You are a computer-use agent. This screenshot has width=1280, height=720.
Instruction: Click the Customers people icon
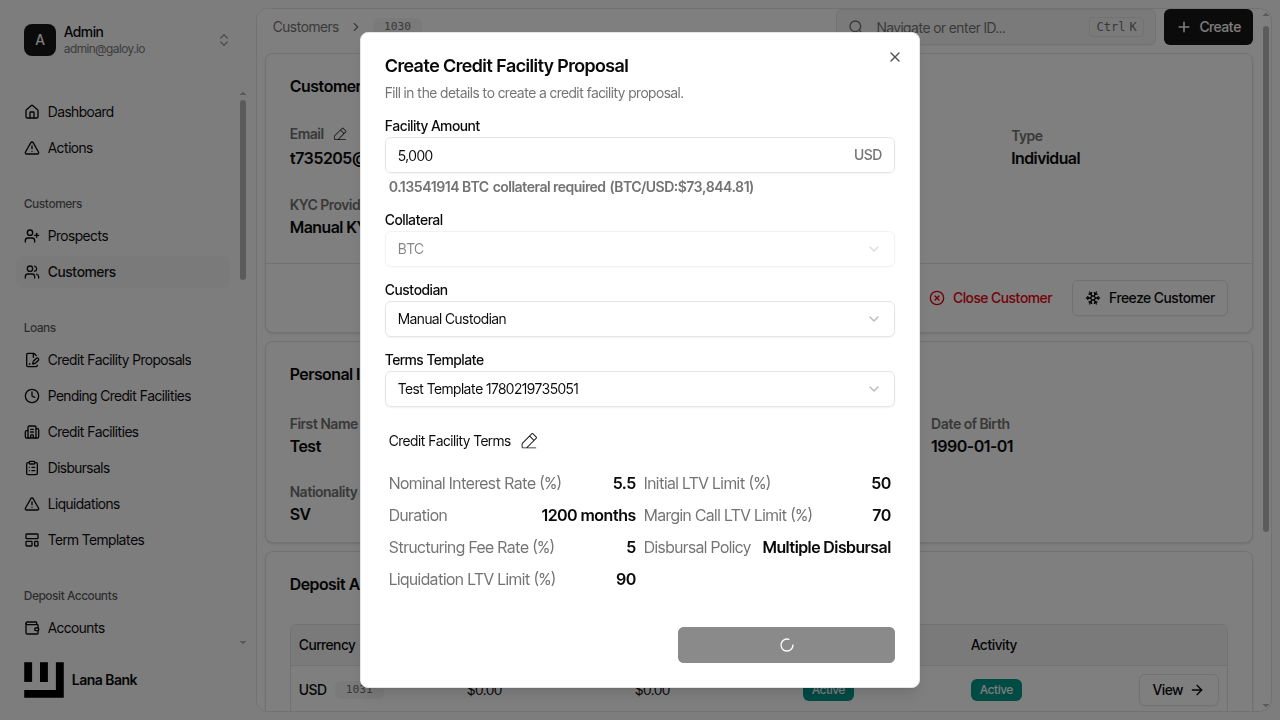coord(32,272)
